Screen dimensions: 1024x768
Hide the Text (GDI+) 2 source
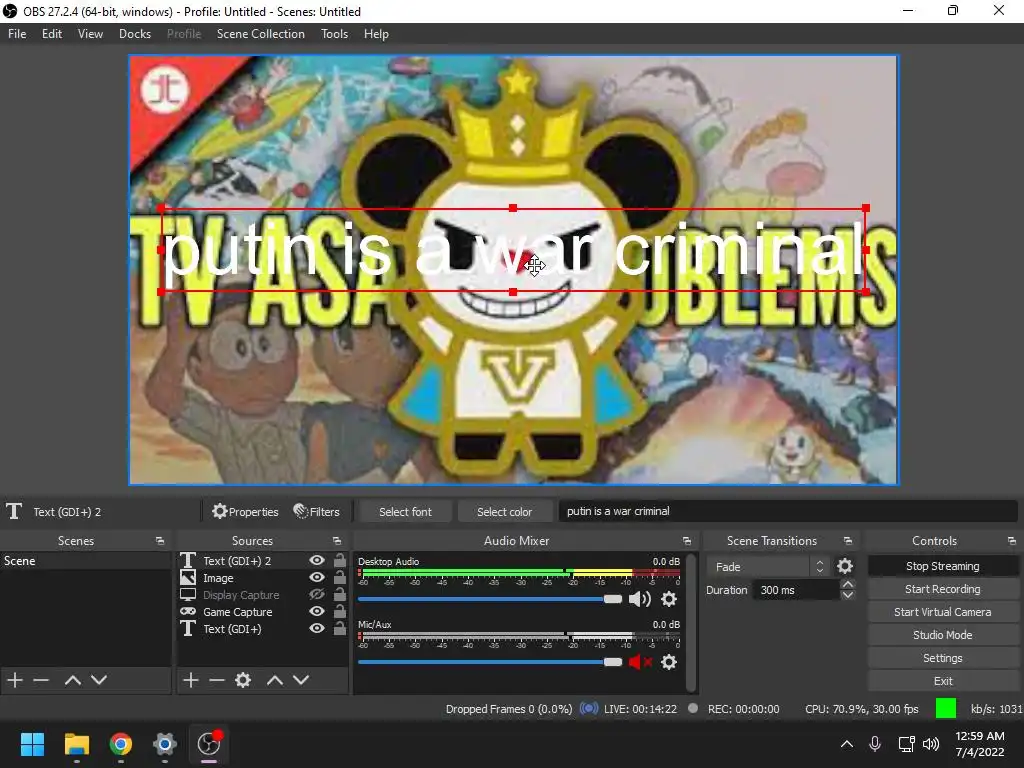(x=317, y=560)
